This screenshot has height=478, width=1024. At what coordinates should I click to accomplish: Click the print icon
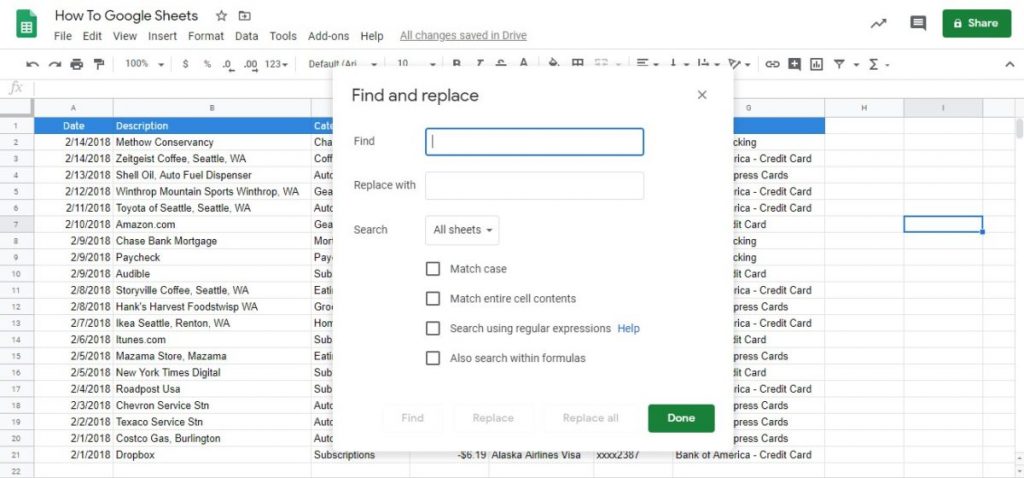point(77,64)
